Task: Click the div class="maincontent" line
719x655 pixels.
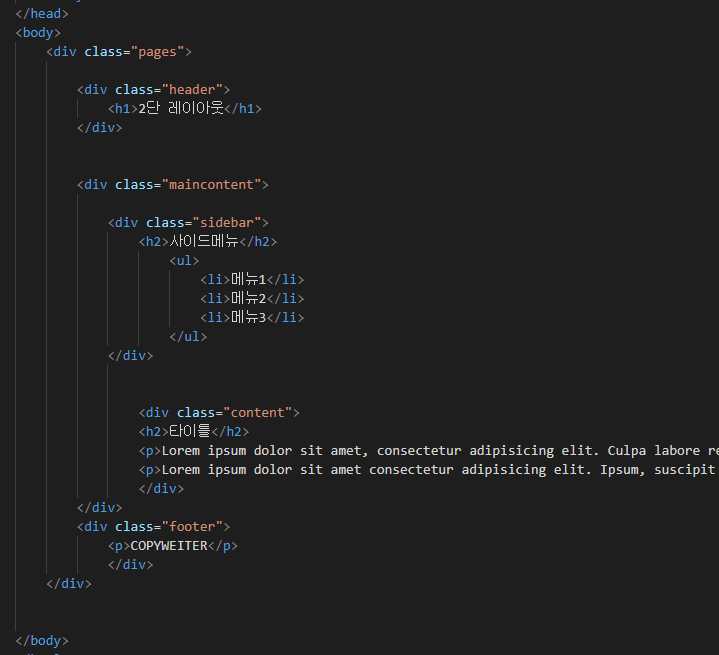Action: pyautogui.click(x=173, y=185)
